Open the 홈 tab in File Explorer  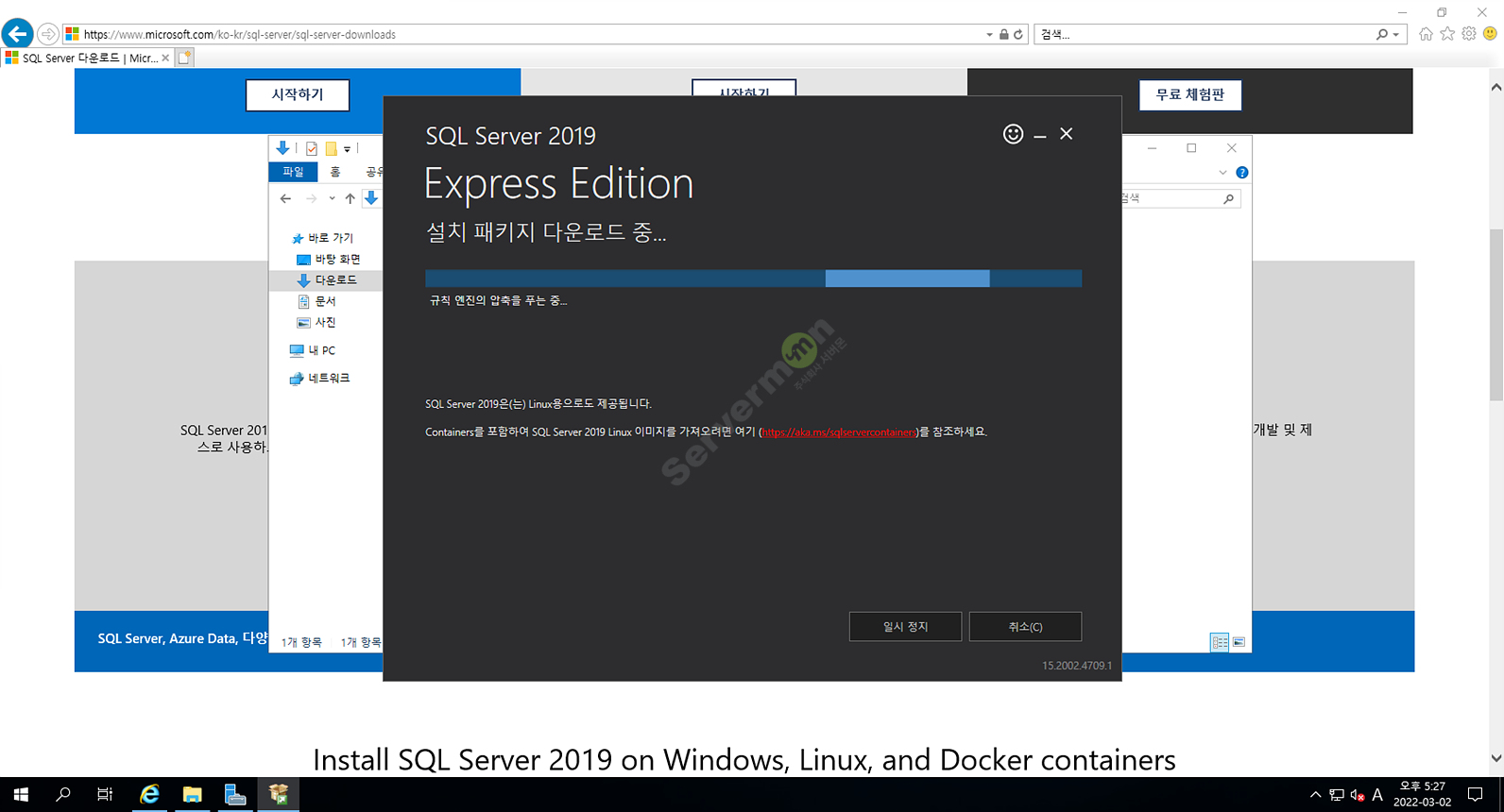point(334,172)
